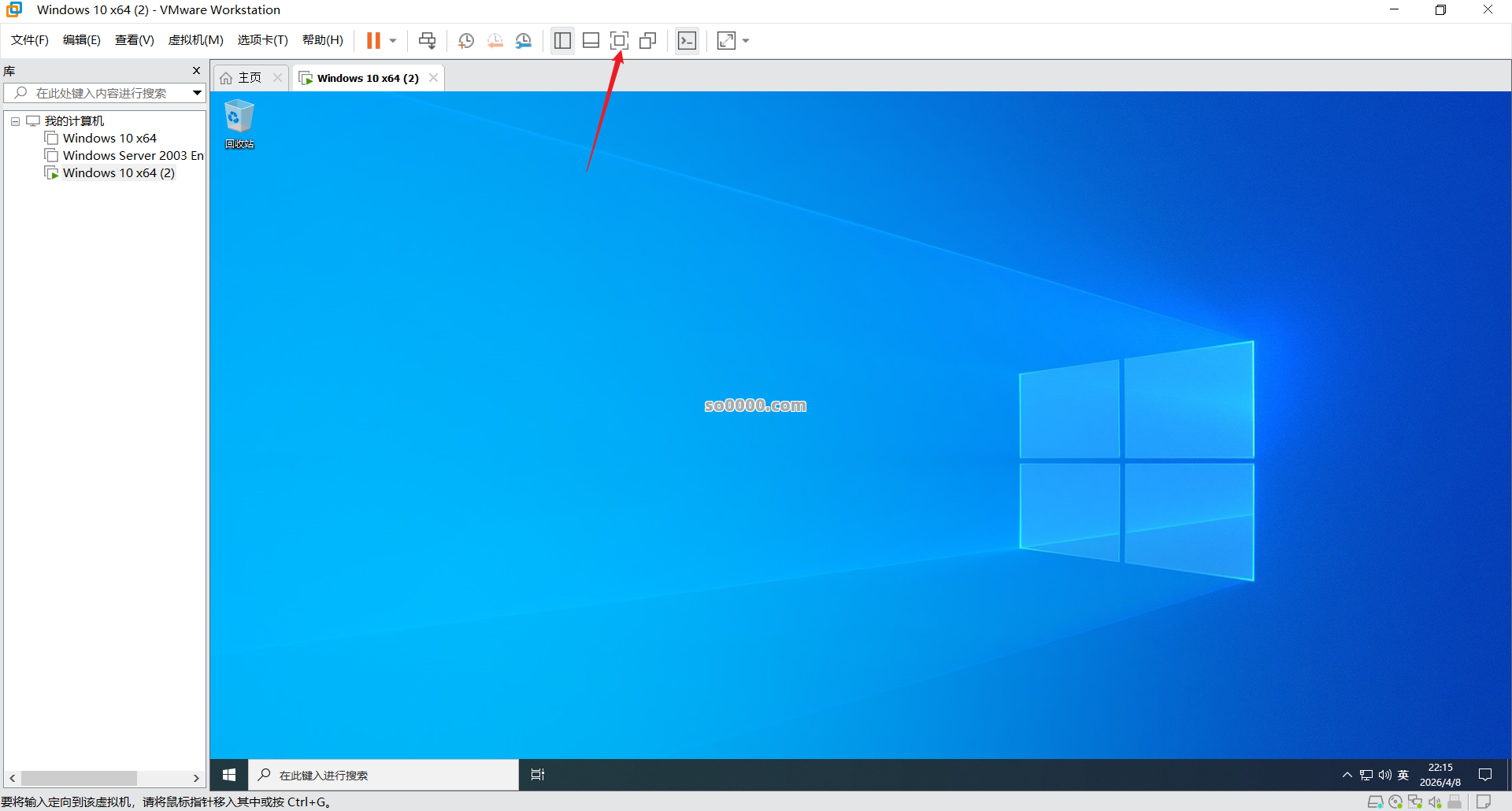
Task: Switch to the 主页 tab
Action: (x=246, y=77)
